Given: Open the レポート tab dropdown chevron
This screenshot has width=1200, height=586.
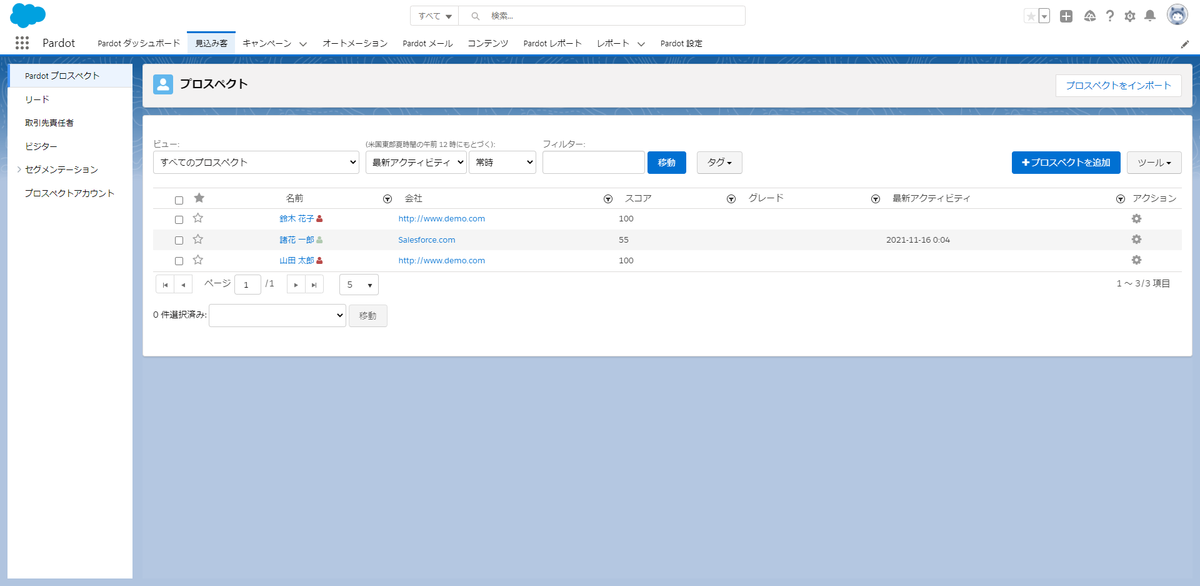Looking at the screenshot, I should [640, 44].
